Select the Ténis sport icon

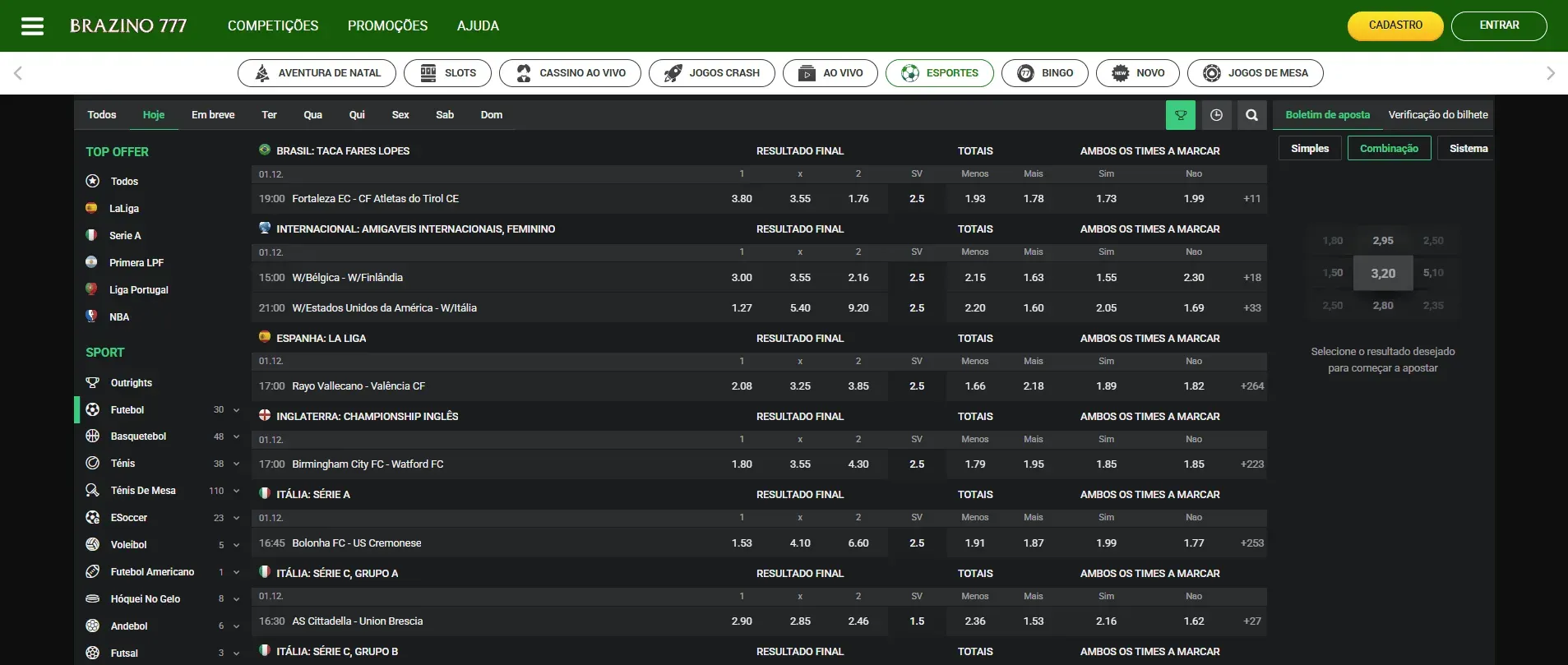click(93, 464)
